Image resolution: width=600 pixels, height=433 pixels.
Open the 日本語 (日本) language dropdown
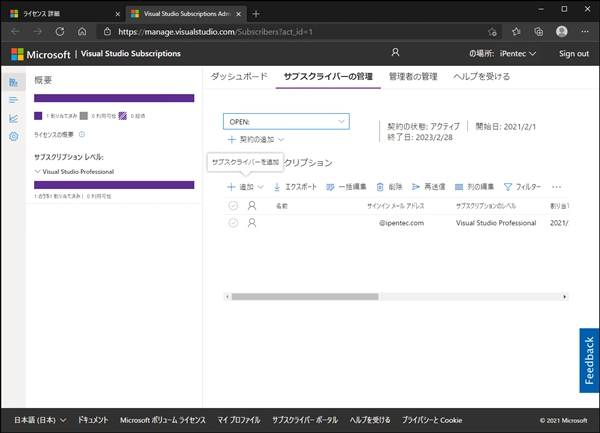point(40,420)
